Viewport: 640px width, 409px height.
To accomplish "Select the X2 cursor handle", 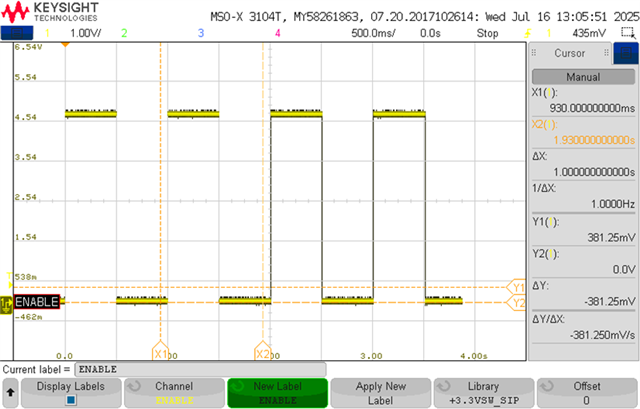I will 262,351.
